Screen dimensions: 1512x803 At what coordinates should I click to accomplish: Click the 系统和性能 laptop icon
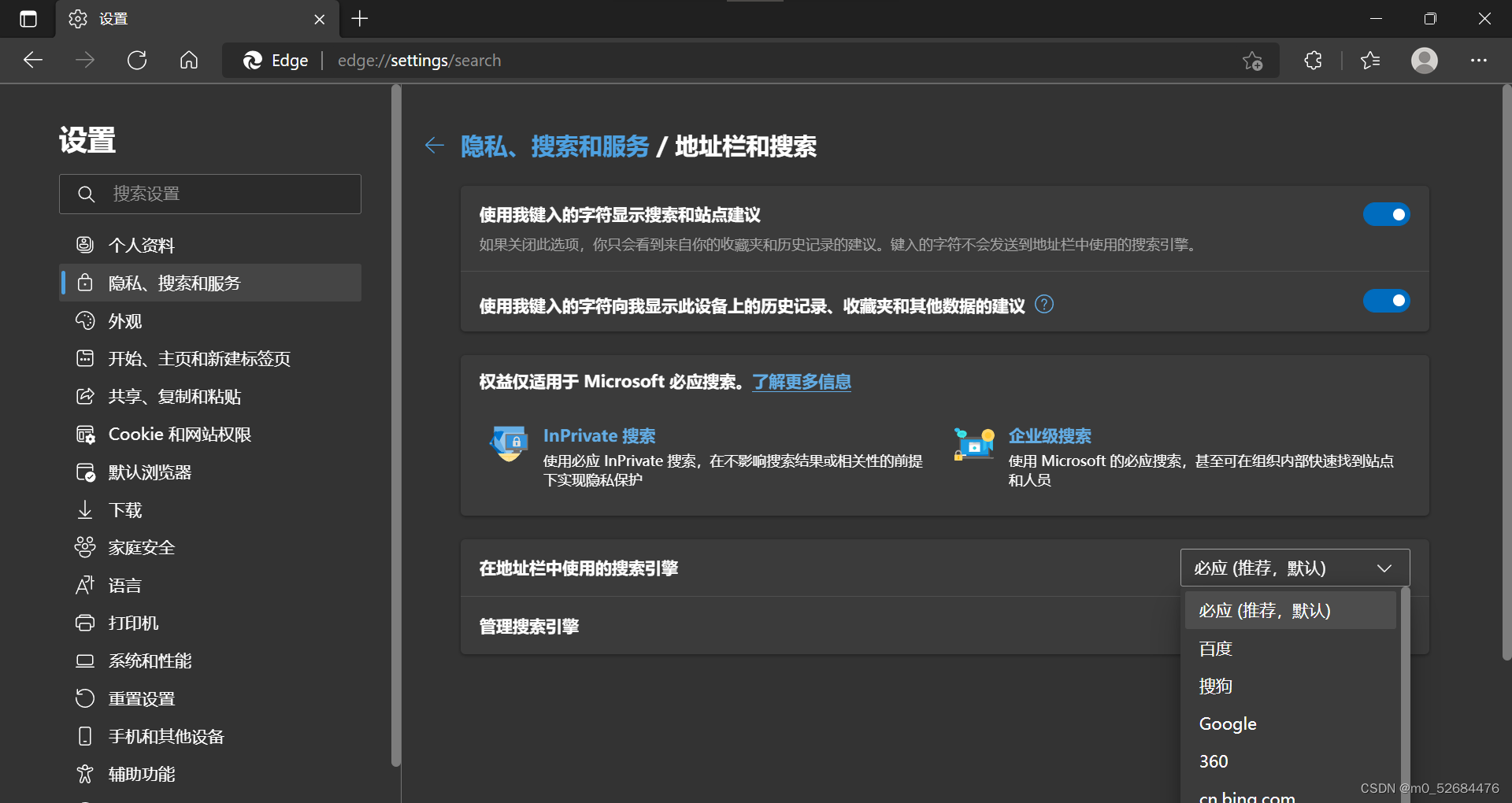click(85, 661)
